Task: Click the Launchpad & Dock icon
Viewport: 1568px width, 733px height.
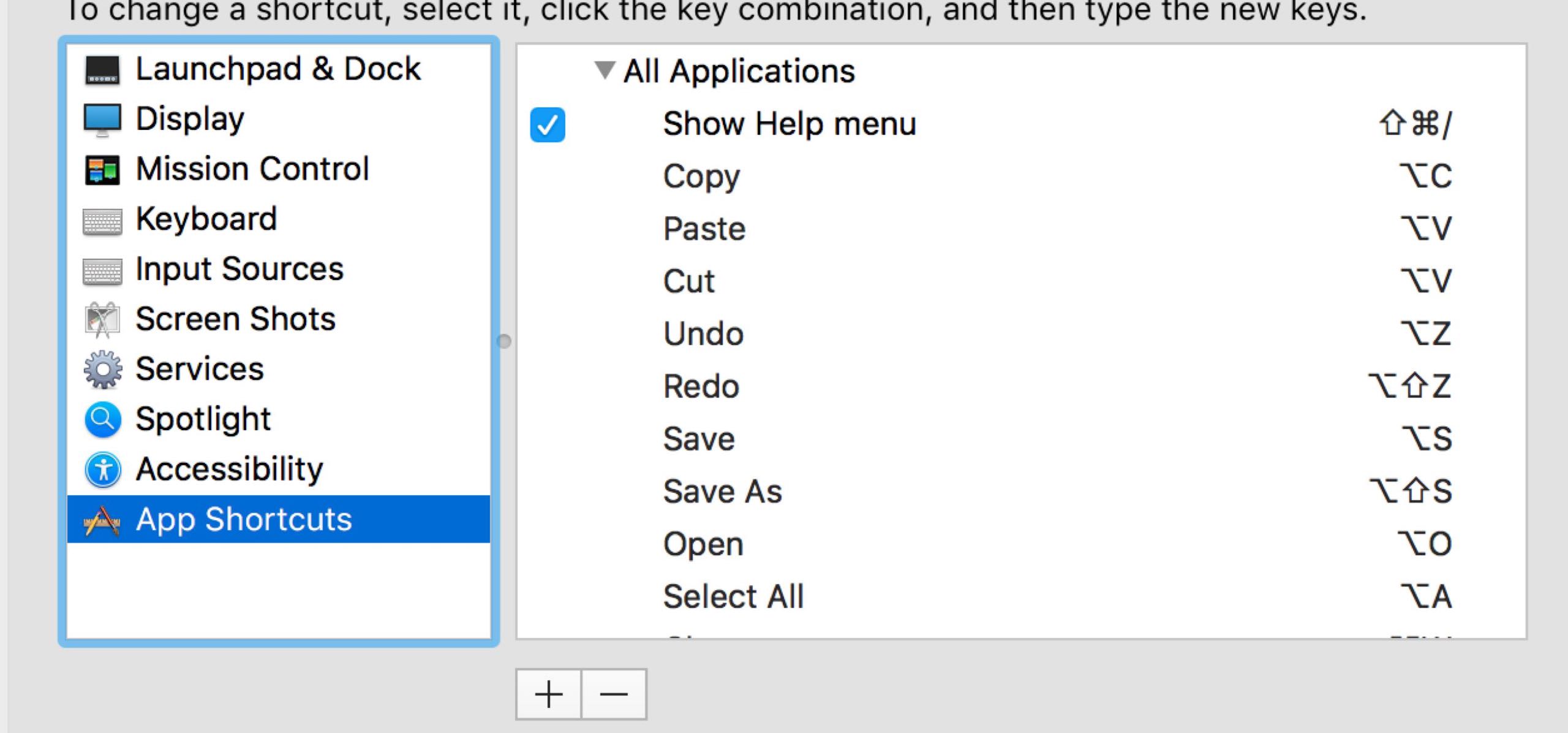Action: [x=102, y=69]
